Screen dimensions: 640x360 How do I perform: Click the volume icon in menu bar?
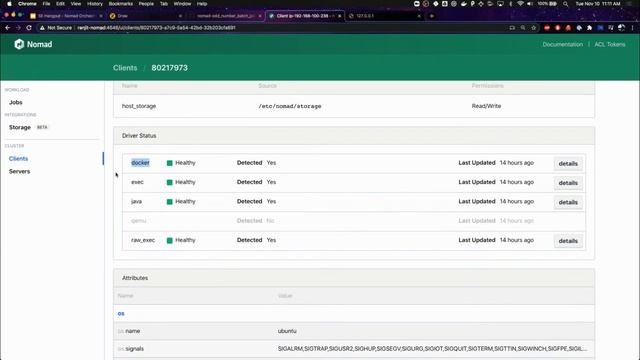pos(530,4)
